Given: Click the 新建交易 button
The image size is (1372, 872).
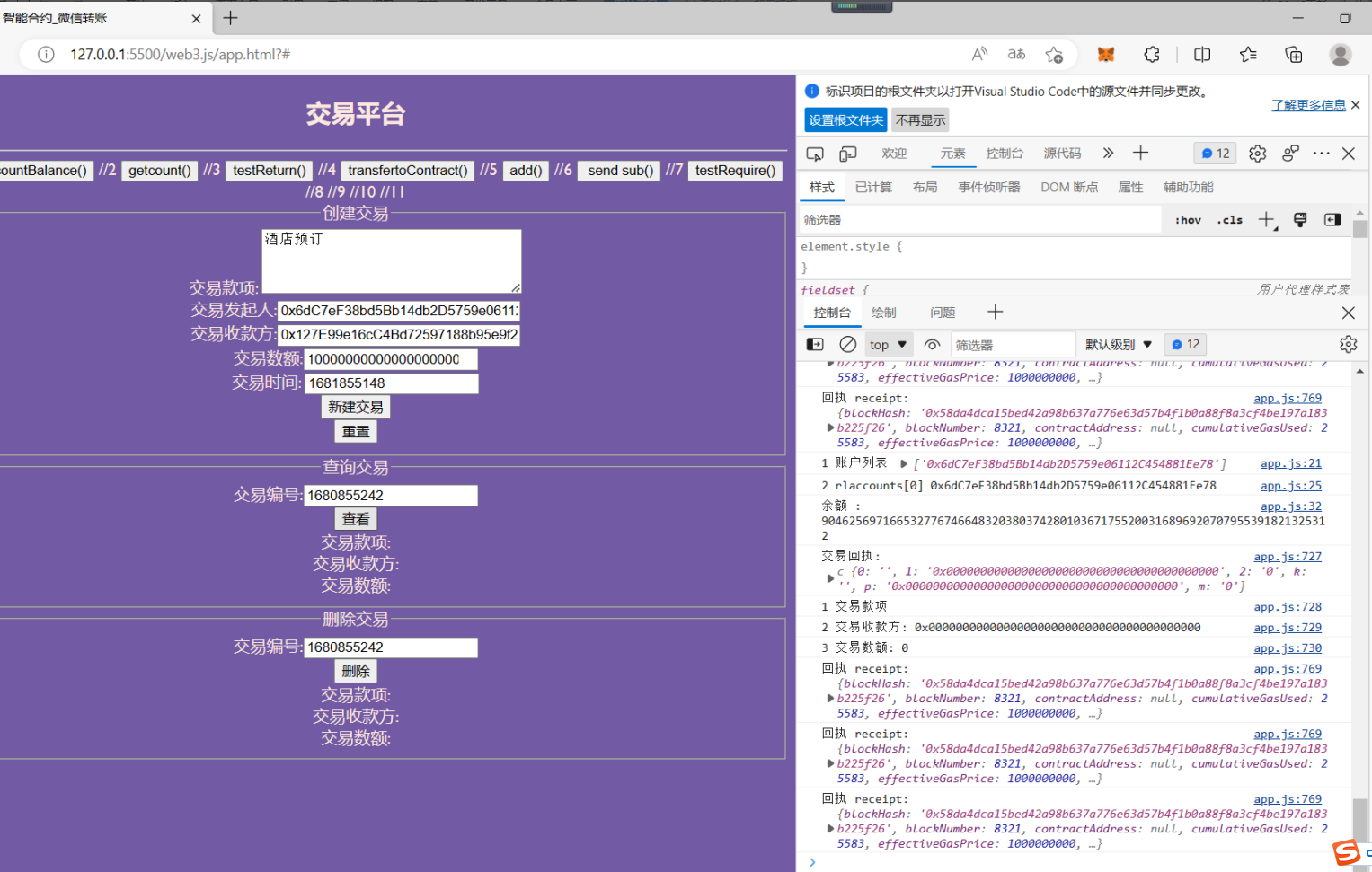Looking at the screenshot, I should [x=356, y=407].
